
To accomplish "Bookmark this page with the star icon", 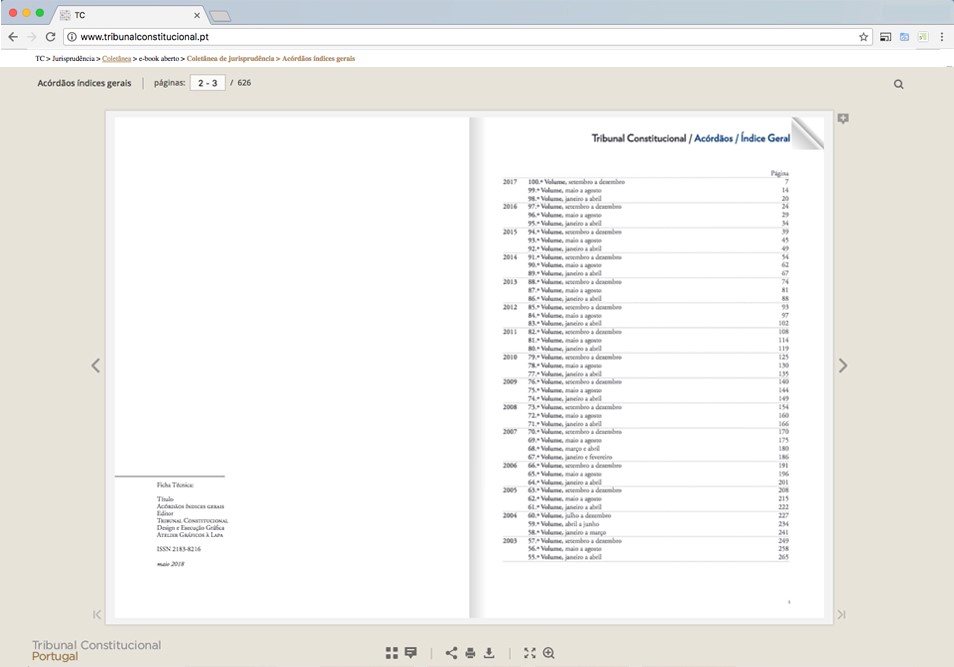I will (x=863, y=37).
